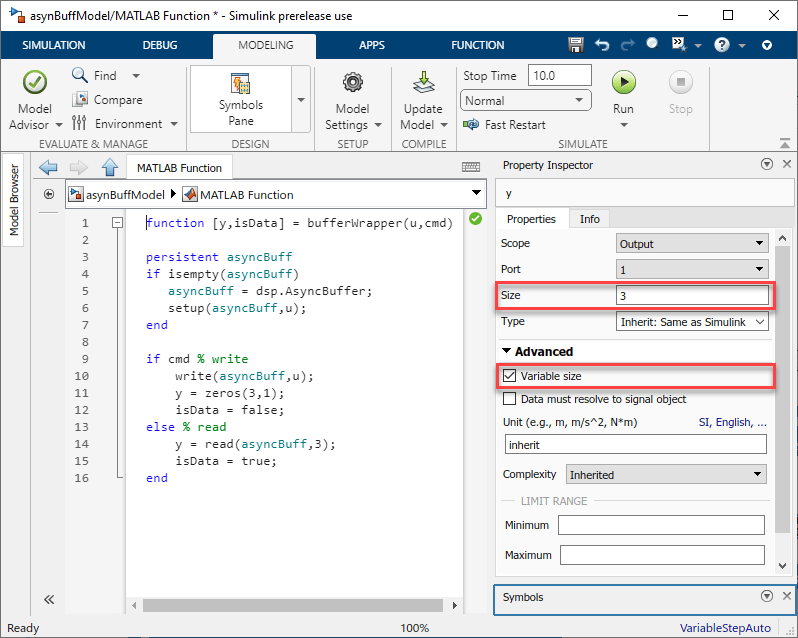The image size is (798, 638).
Task: Open Model Settings gear icon
Action: 352,83
